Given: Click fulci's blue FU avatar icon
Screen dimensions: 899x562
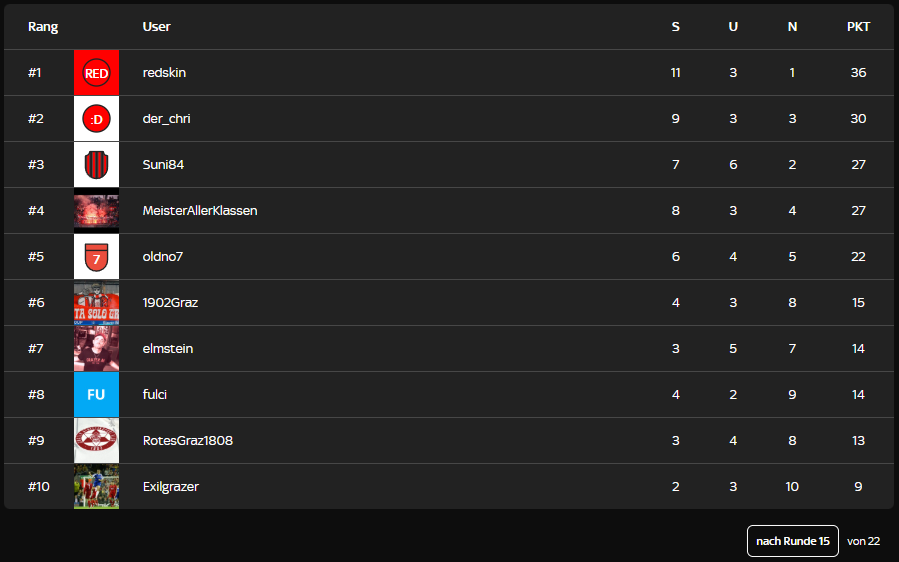Looking at the screenshot, I should point(96,395).
